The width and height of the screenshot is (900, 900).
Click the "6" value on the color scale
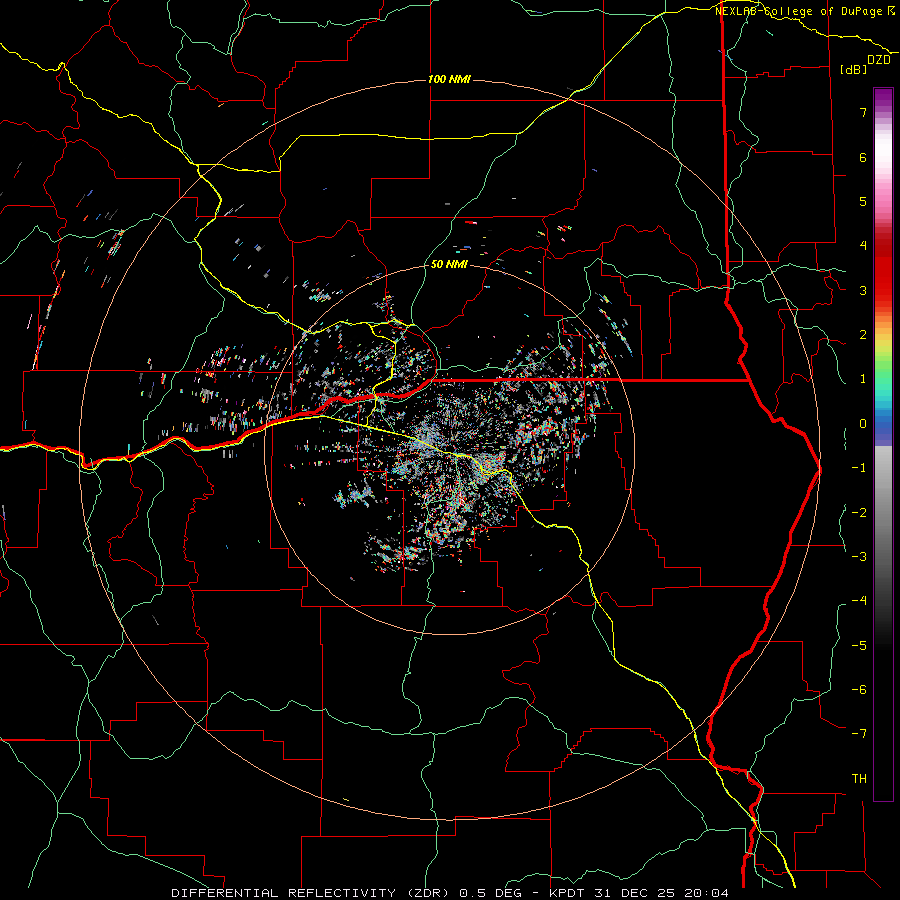tap(863, 157)
